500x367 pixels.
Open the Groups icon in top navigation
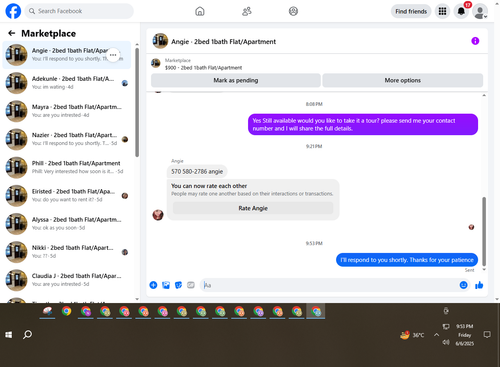pos(293,11)
